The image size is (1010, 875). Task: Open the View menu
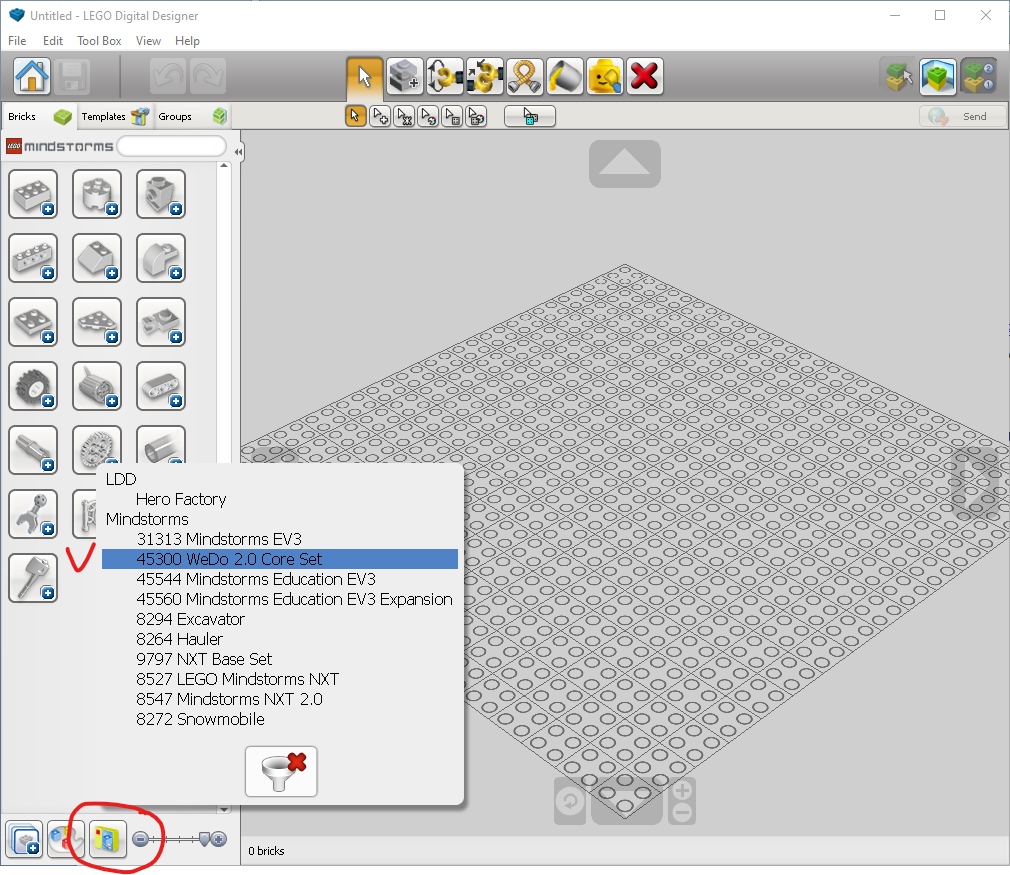(148, 41)
